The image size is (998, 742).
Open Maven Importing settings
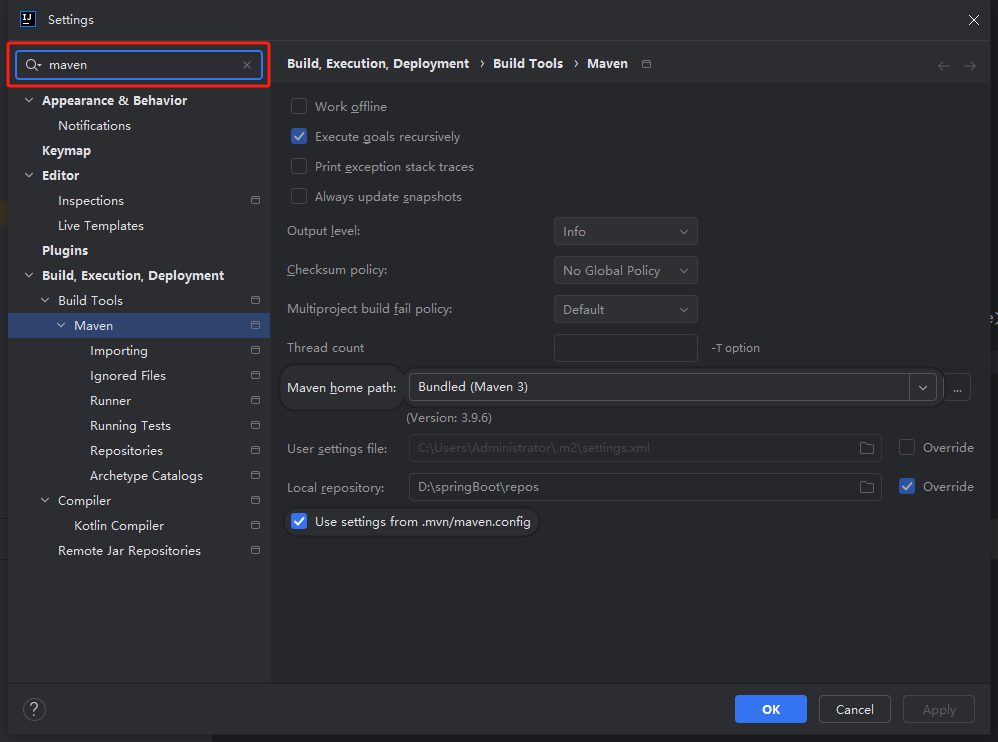point(118,351)
